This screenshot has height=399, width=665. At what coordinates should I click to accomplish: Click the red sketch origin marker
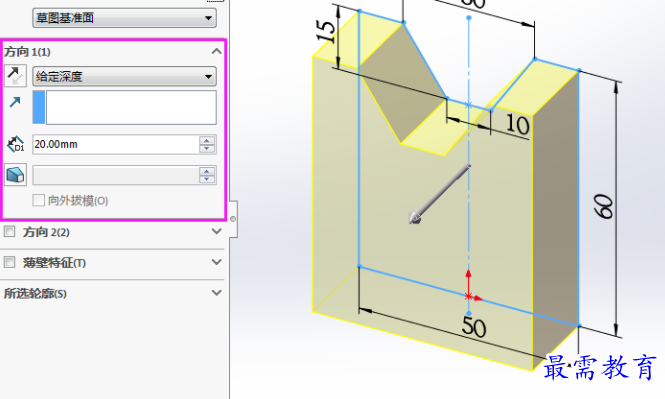471,287
